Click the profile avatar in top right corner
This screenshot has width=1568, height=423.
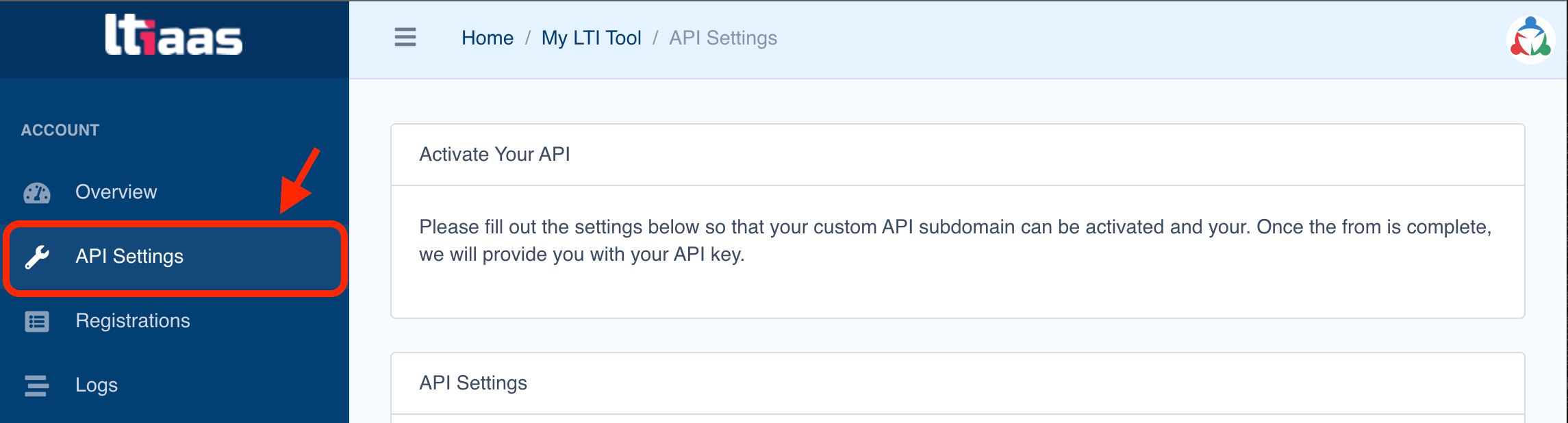[x=1530, y=39]
